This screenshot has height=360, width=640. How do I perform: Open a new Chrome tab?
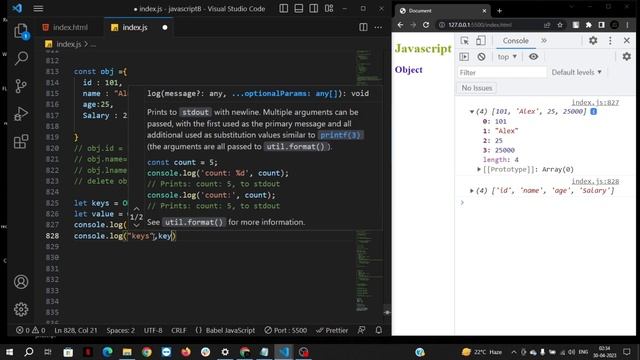click(x=499, y=11)
